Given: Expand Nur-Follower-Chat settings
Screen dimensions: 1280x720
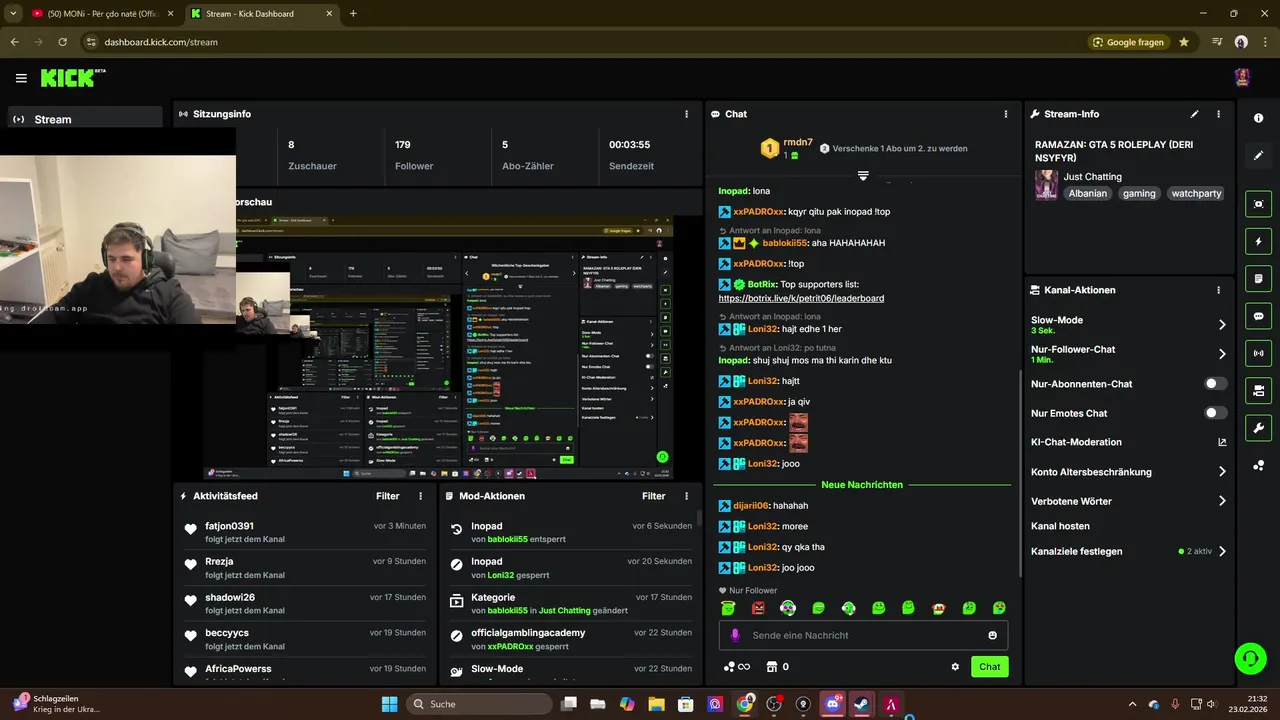Looking at the screenshot, I should click(1222, 354).
